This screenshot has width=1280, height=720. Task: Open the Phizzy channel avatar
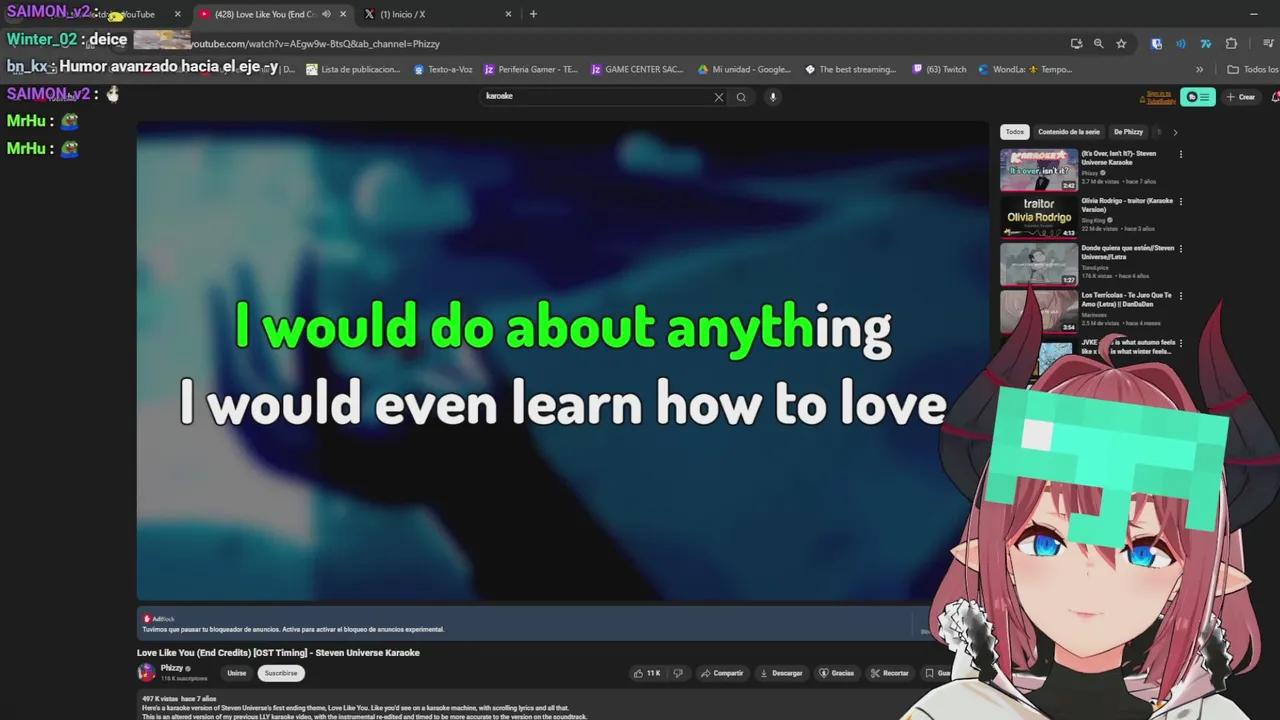146,672
